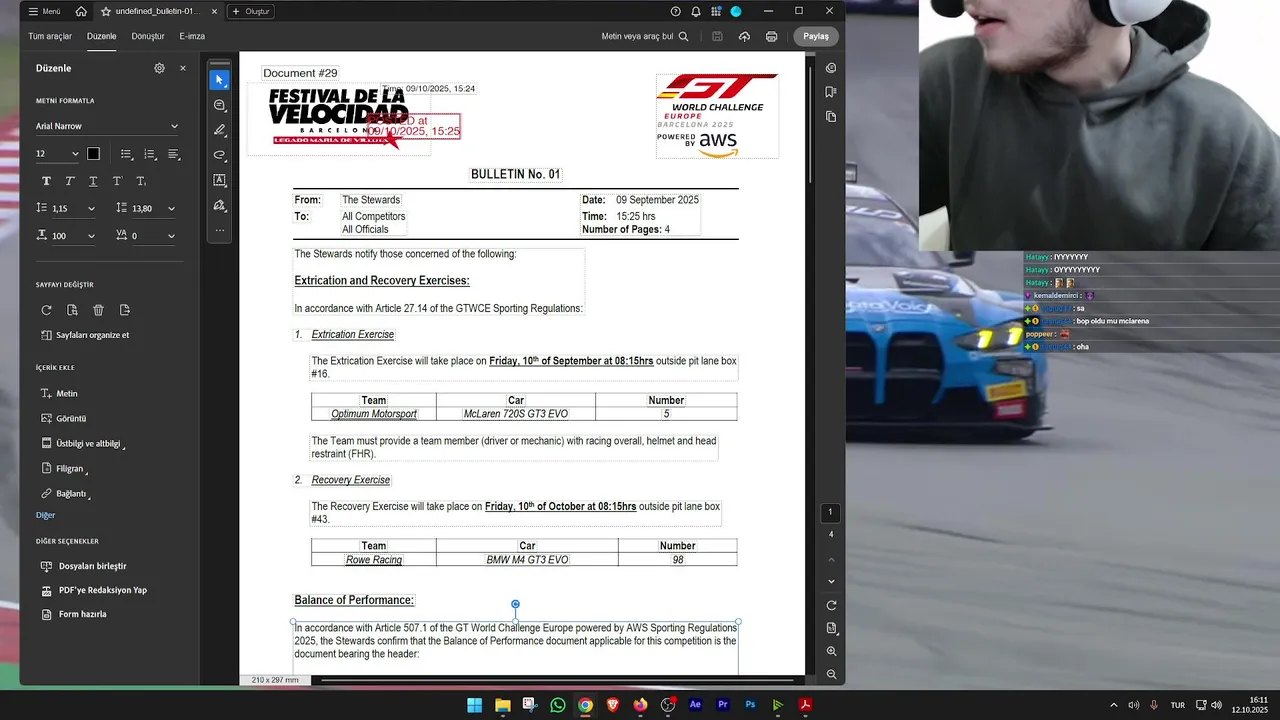The width and height of the screenshot is (1280, 720).
Task: Toggle italic text formatting
Action: click(70, 181)
